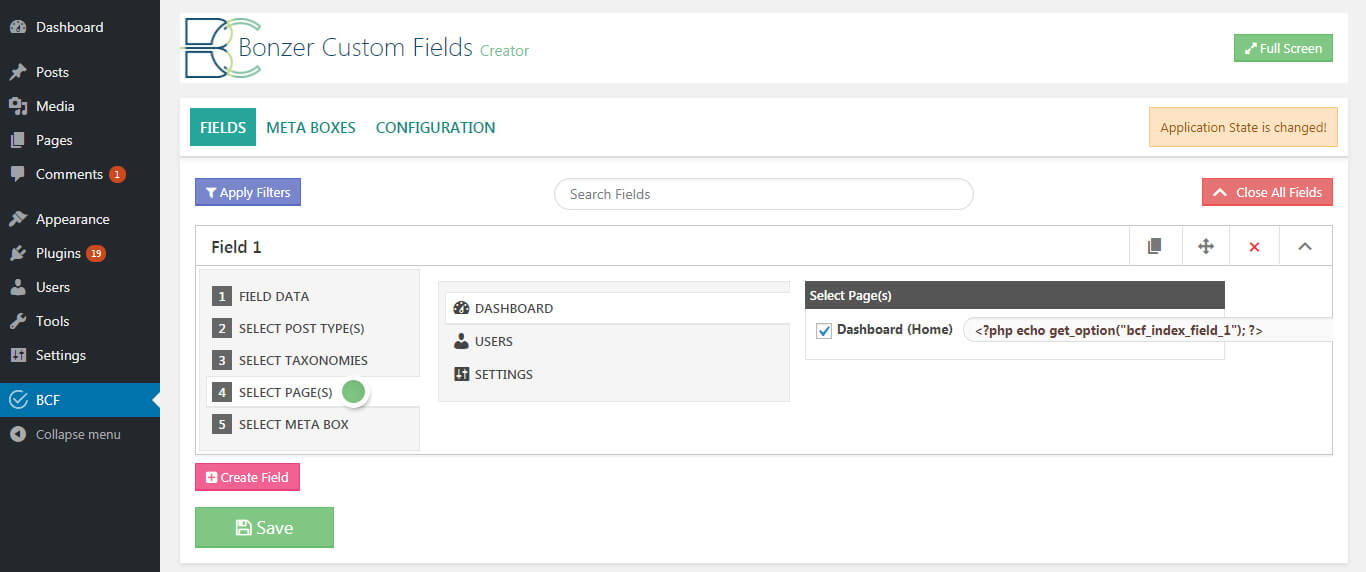Click the Users person icon in WP sidebar

[18, 287]
